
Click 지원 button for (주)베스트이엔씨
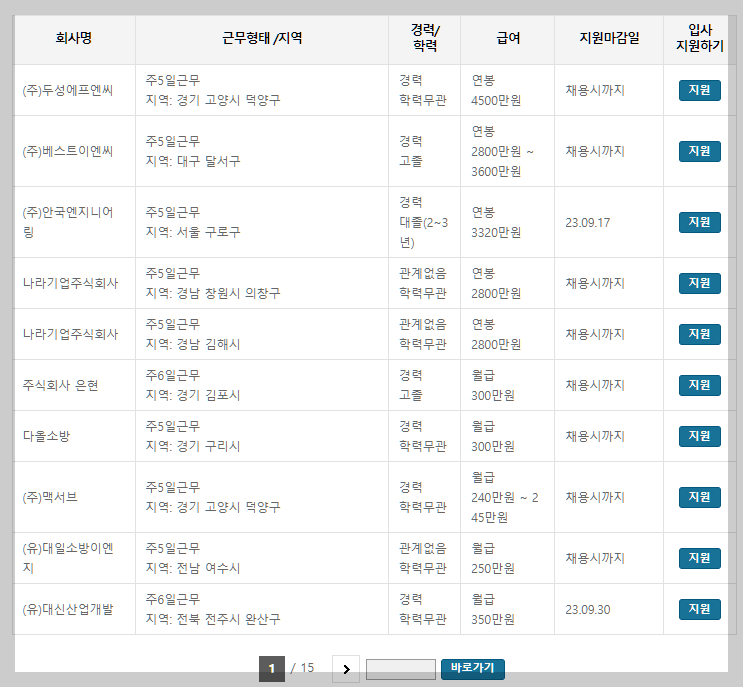click(x=699, y=152)
